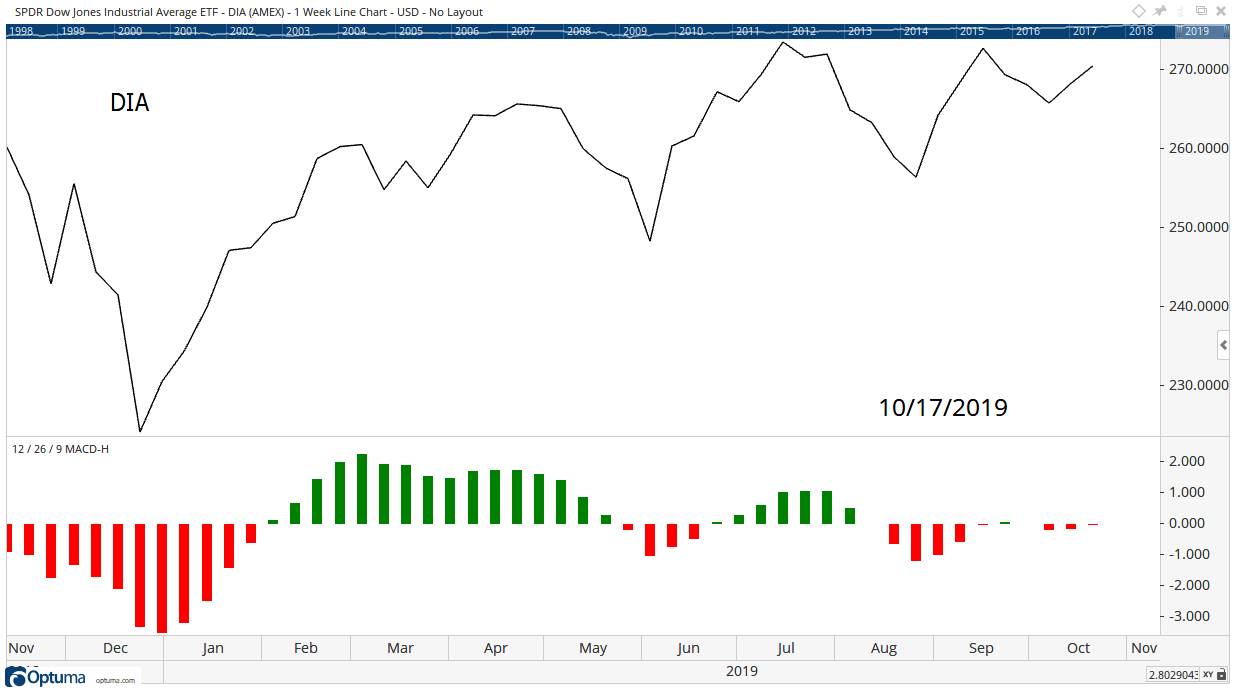Click the tallest green MACD histogram bar
Viewport: 1236px width, 691px height.
click(362, 489)
